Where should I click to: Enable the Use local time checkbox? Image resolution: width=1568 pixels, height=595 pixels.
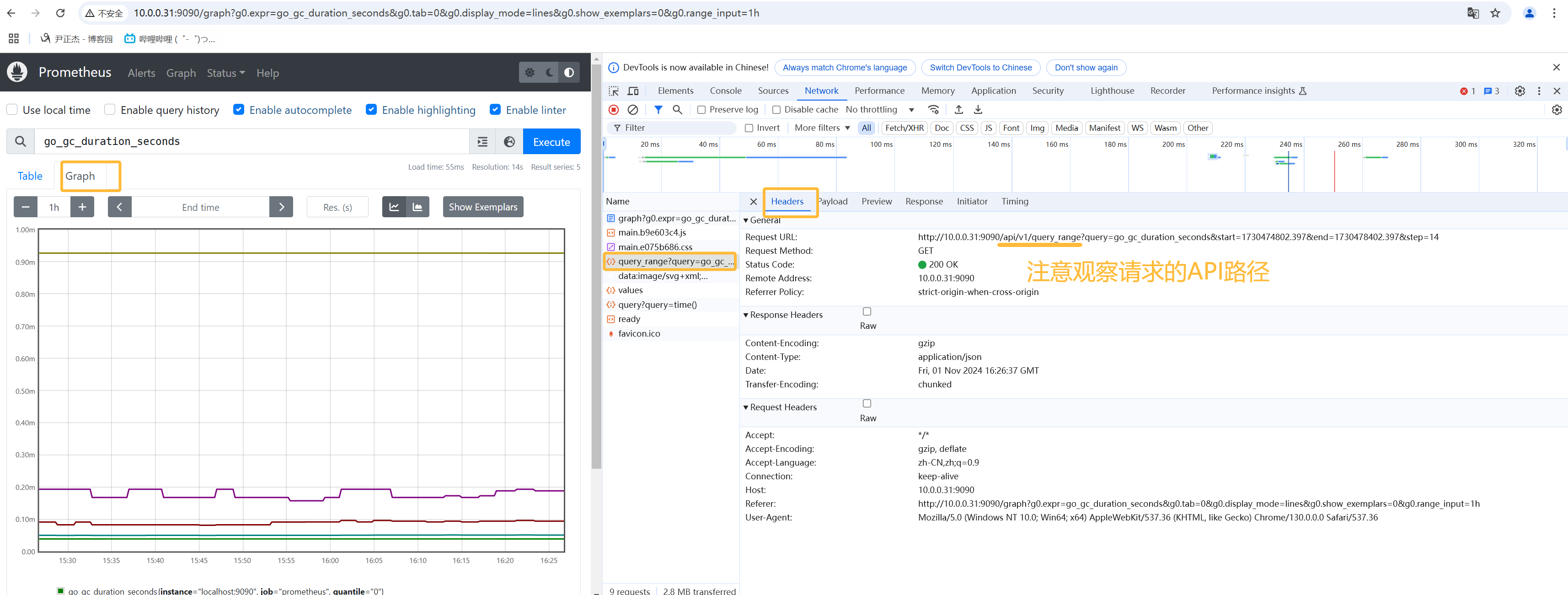click(x=12, y=110)
